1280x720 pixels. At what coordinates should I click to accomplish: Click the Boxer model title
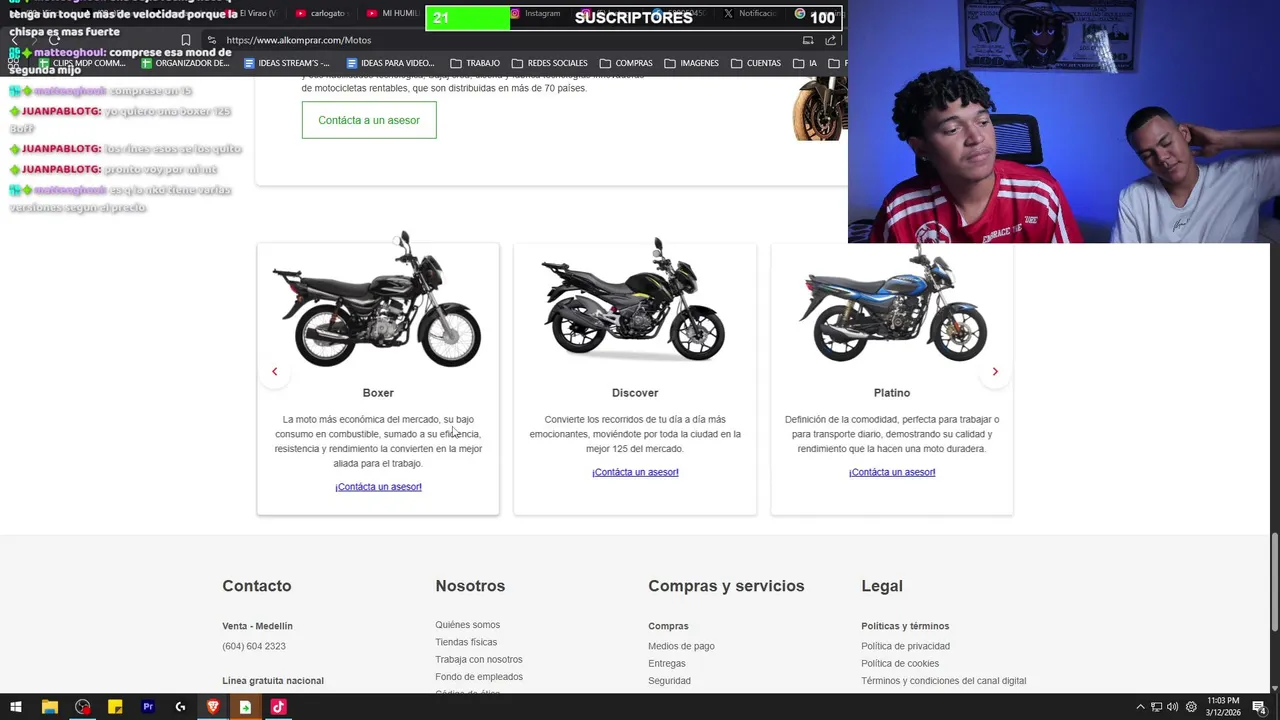[x=378, y=393]
